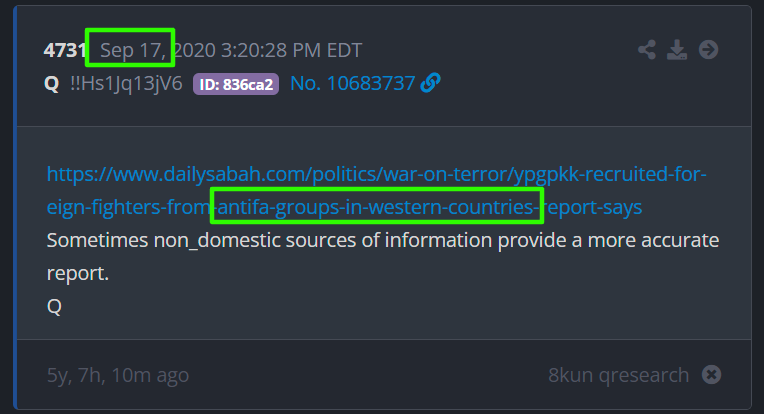The height and width of the screenshot is (414, 764).
Task: Click post number 4731
Action: [64, 50]
